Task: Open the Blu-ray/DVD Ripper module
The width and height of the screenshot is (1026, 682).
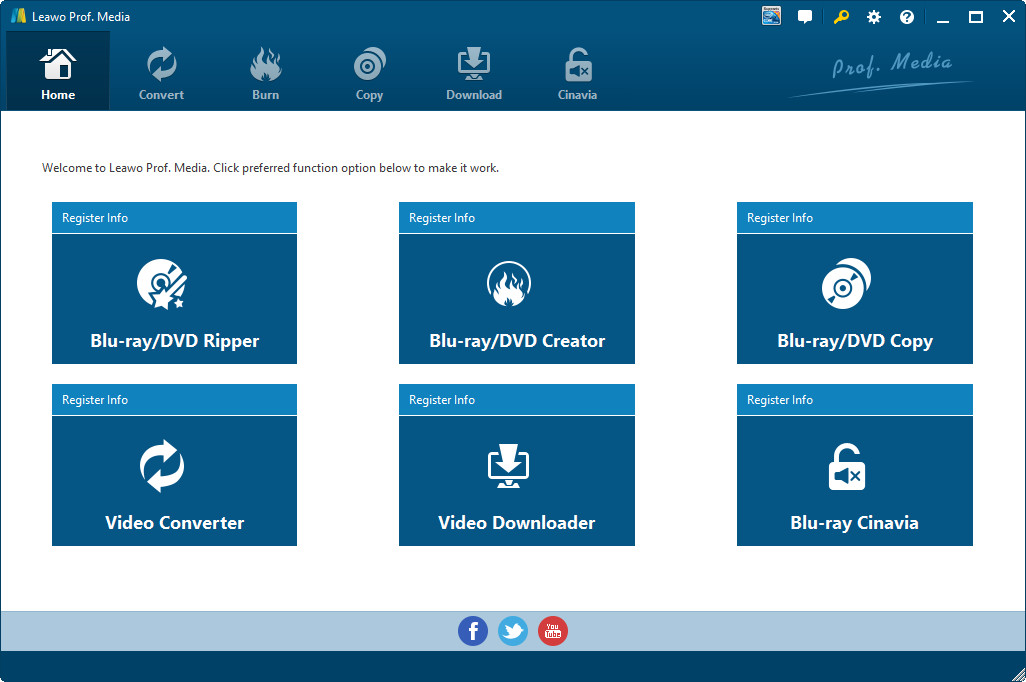Action: [x=174, y=298]
